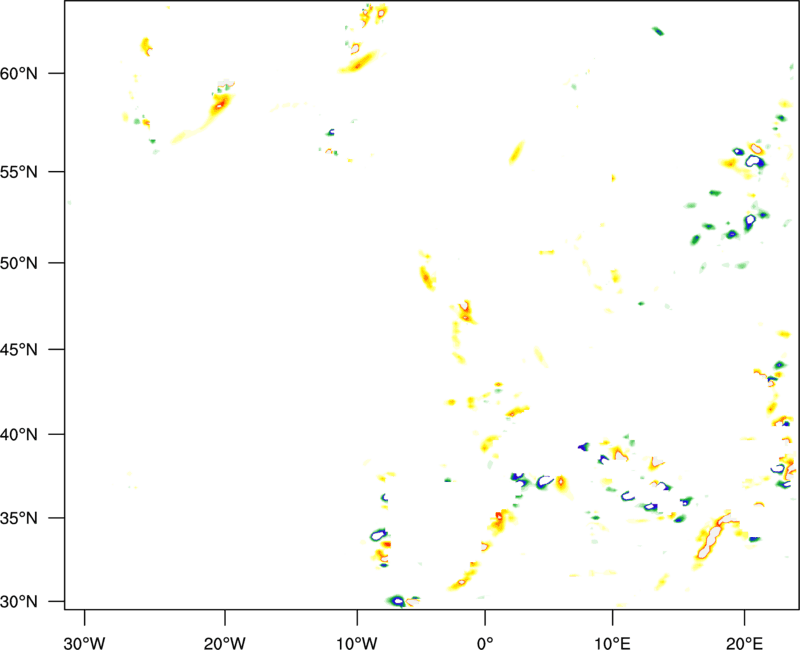Click the 10°E longitude label
The image size is (800, 650).
(x=612, y=643)
